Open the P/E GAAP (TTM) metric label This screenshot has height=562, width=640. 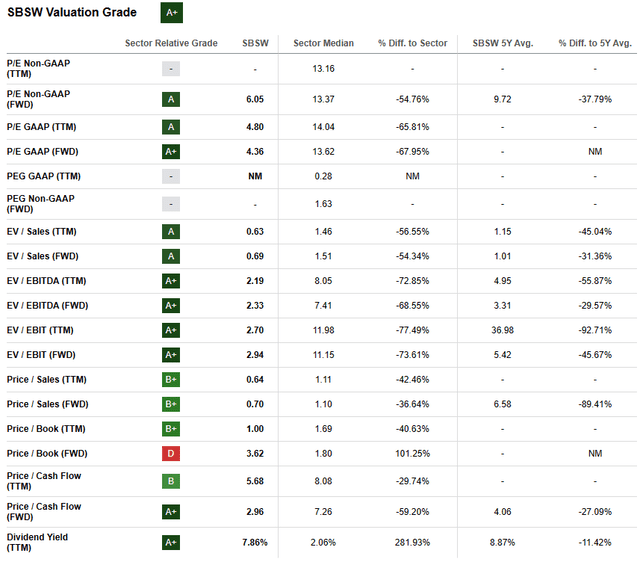click(41, 127)
